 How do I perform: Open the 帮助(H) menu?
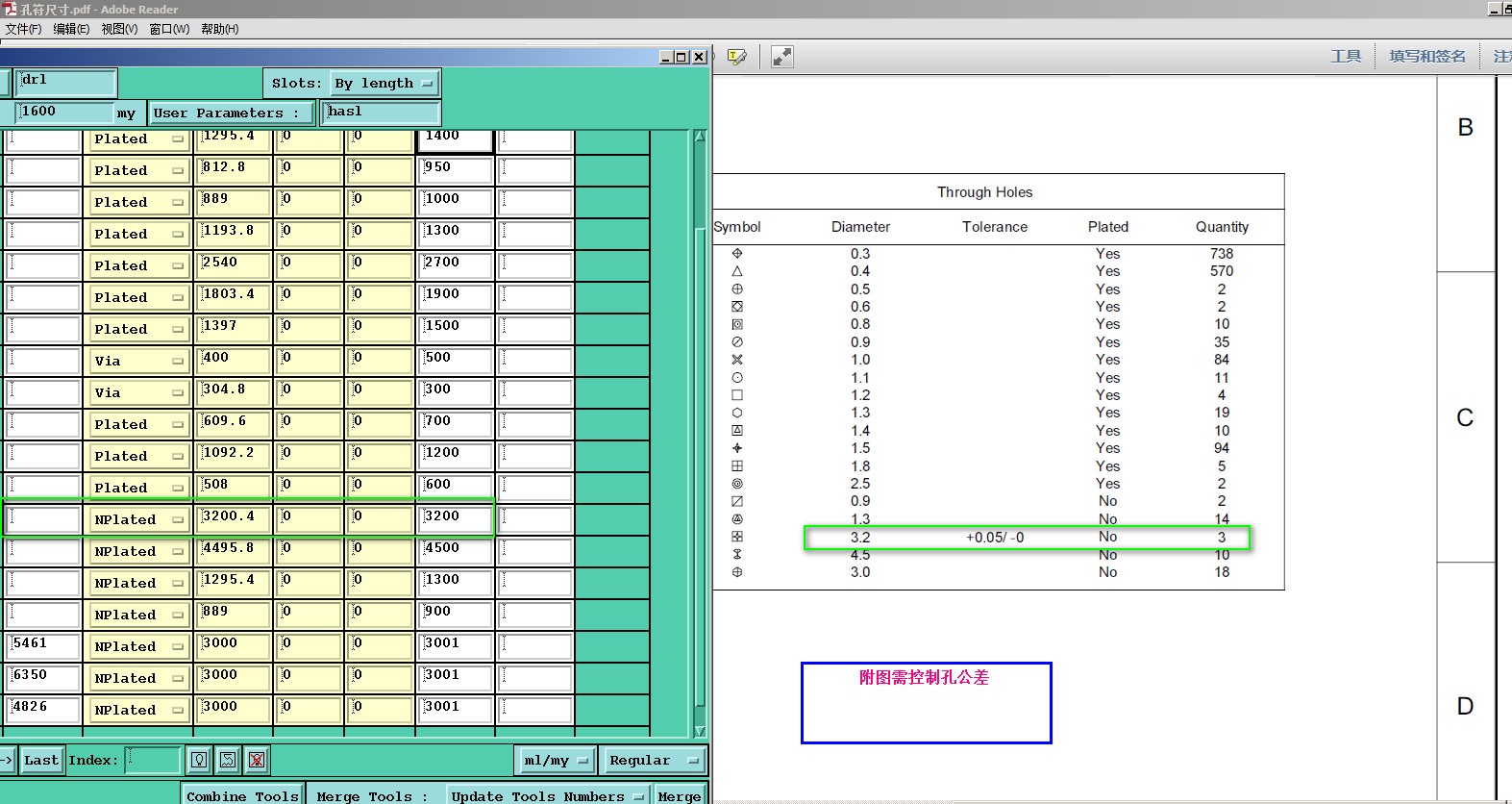[219, 29]
